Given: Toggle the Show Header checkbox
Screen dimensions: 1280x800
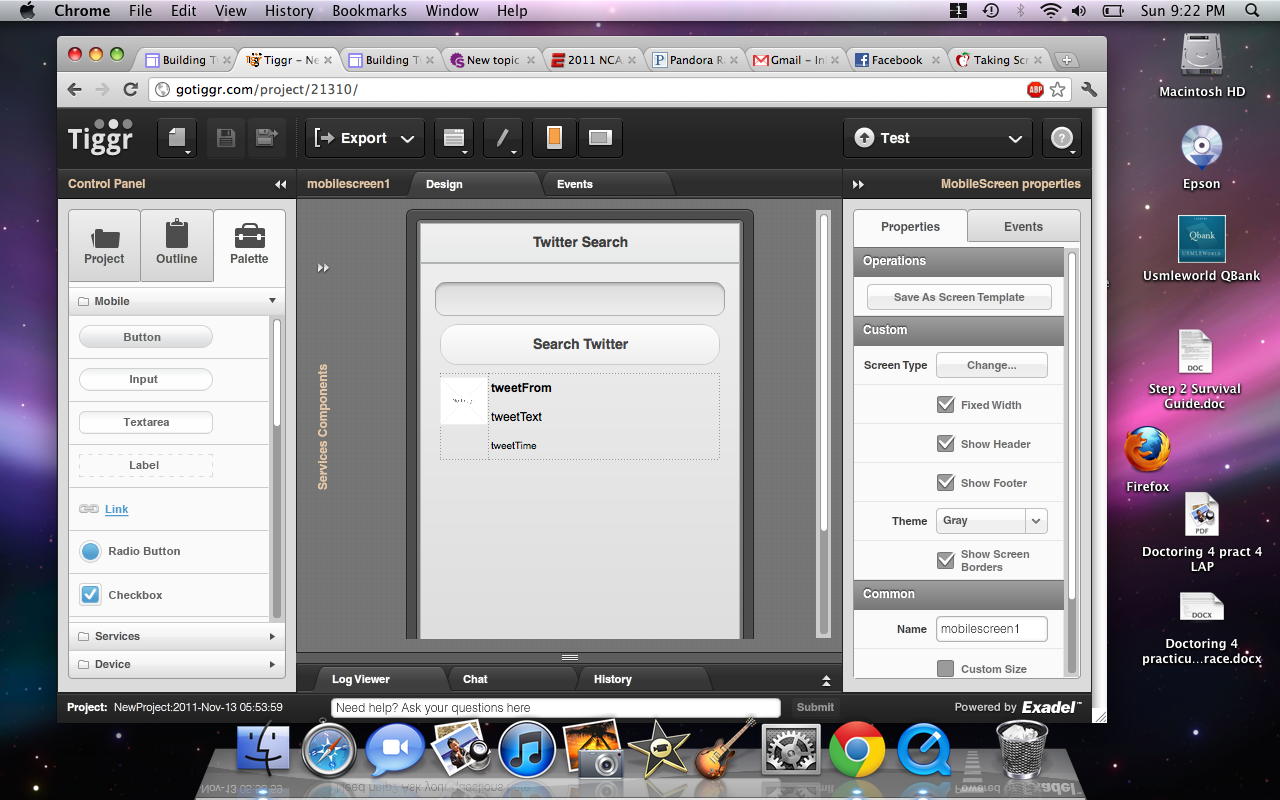Looking at the screenshot, I should point(945,444).
